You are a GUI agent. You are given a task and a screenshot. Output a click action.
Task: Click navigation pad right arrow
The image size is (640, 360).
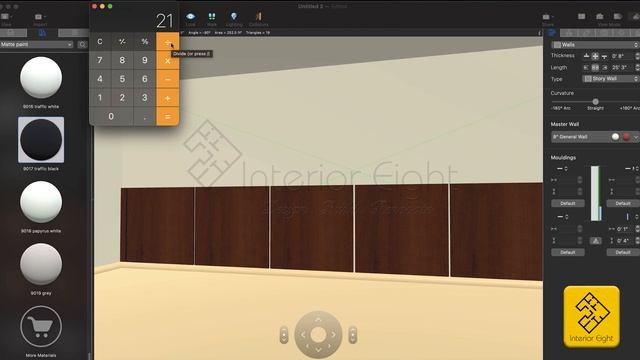333,335
